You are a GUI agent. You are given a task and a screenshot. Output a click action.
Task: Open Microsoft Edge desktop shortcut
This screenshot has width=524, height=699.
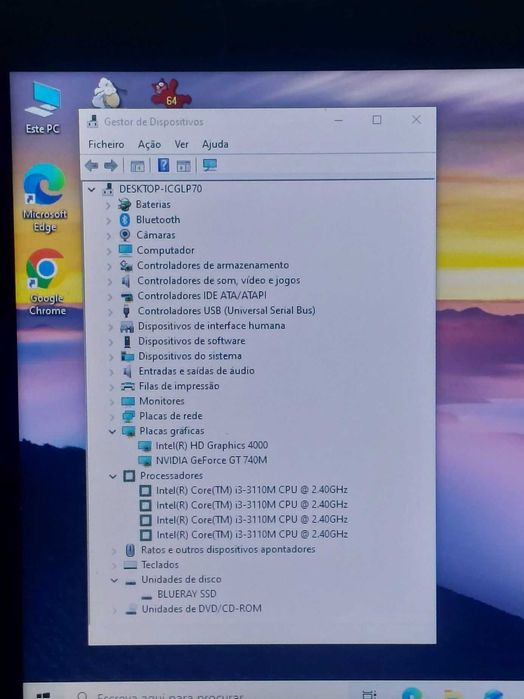coord(45,198)
